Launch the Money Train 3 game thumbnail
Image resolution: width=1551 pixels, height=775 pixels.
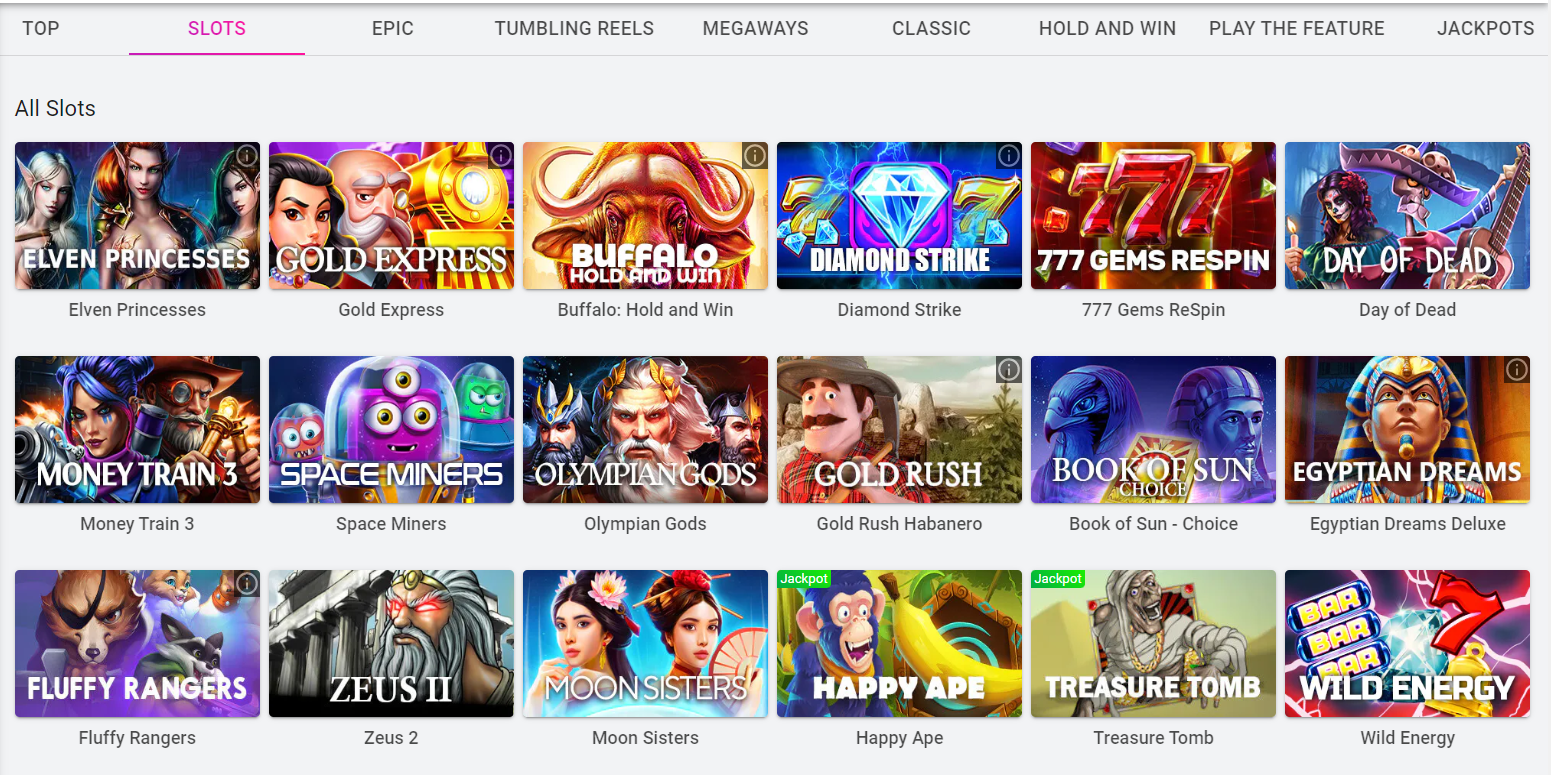[137, 430]
